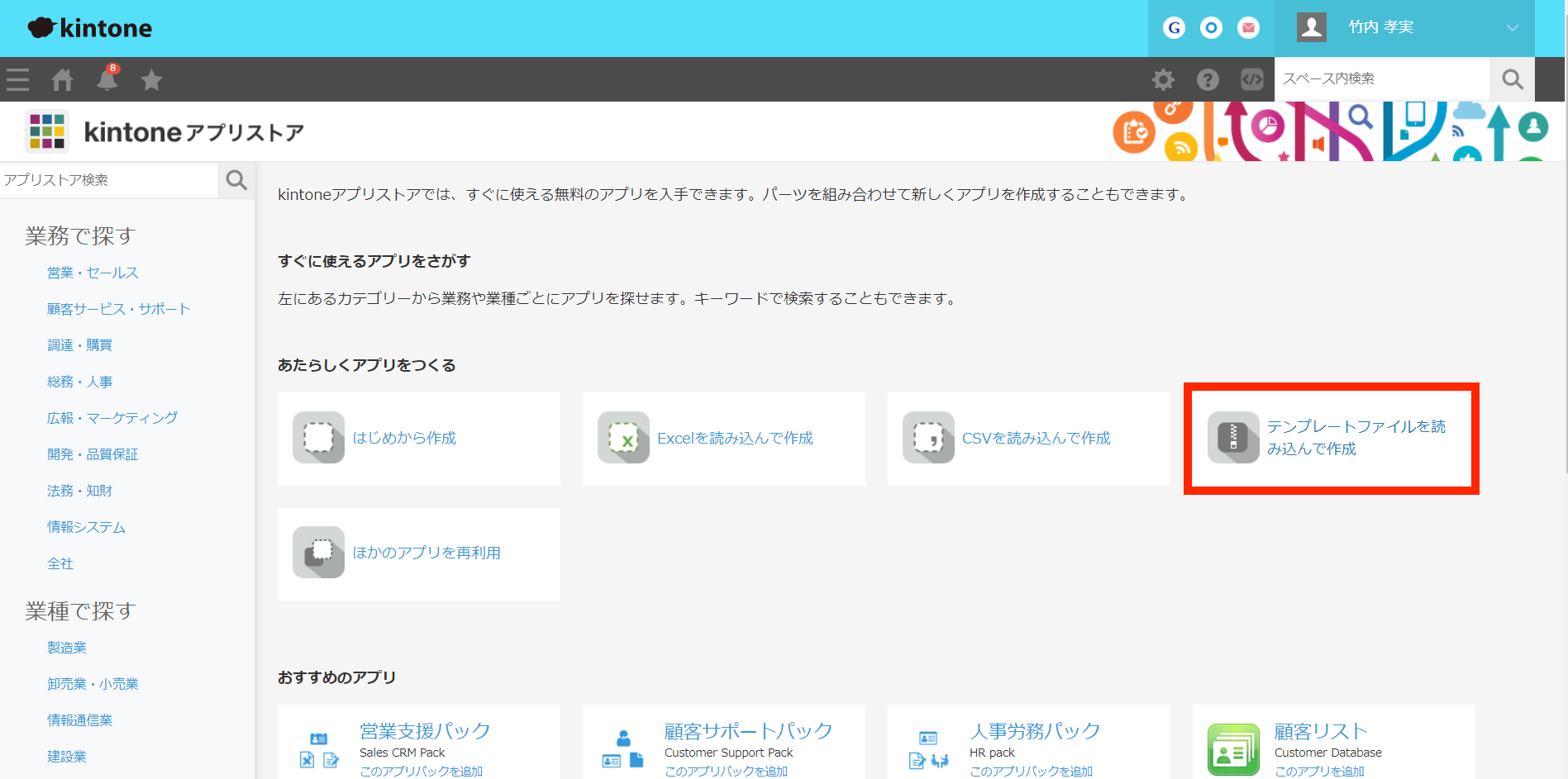Open favorites via the star icon
This screenshot has width=1568, height=779.
tap(151, 79)
